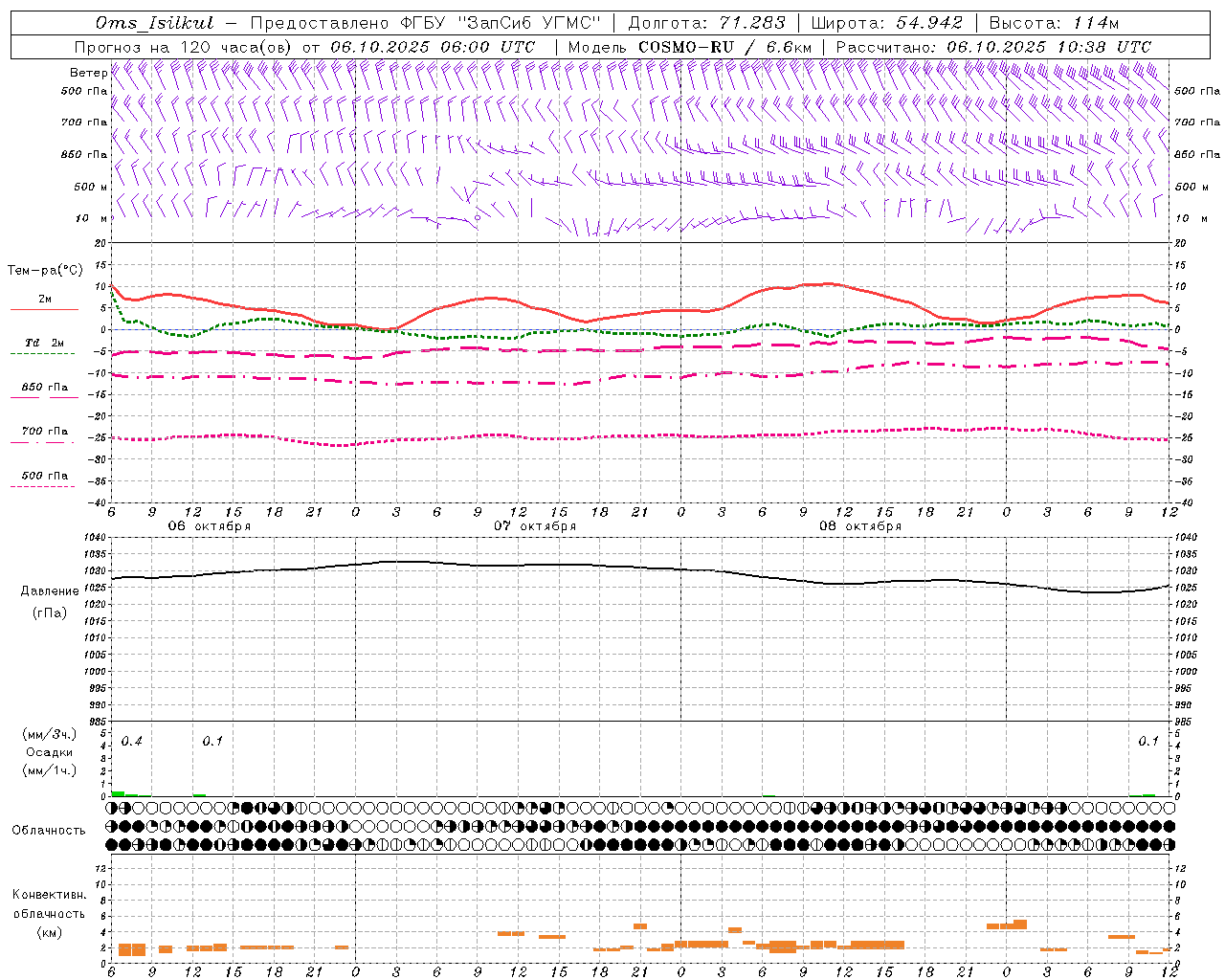
Task: Click the Конвективн. облачность label
Action: 50,904
